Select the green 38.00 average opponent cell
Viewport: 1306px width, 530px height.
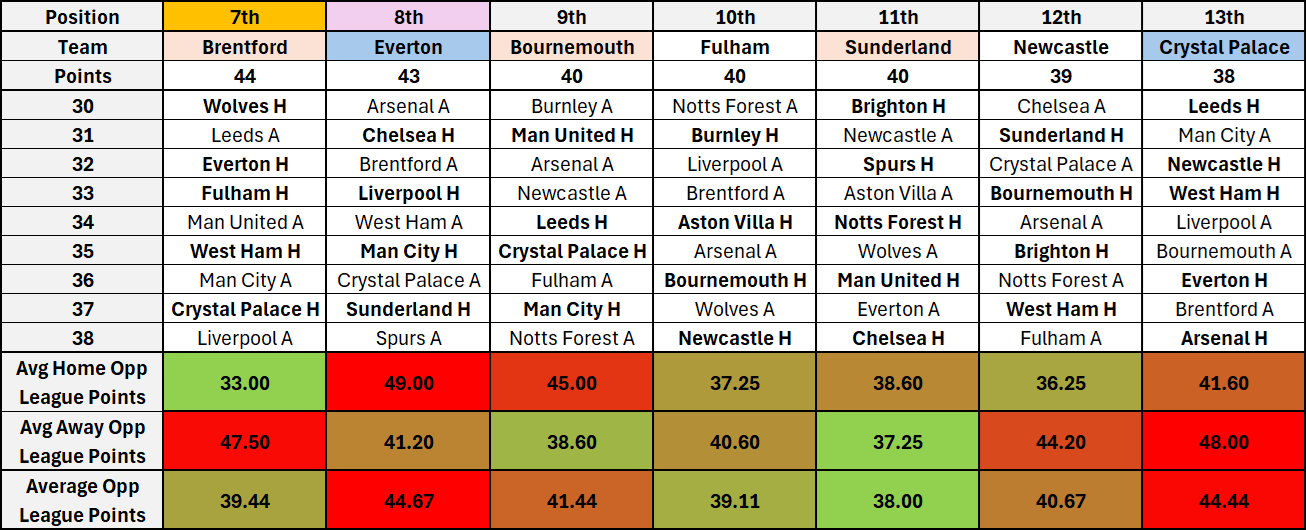pyautogui.click(x=897, y=500)
